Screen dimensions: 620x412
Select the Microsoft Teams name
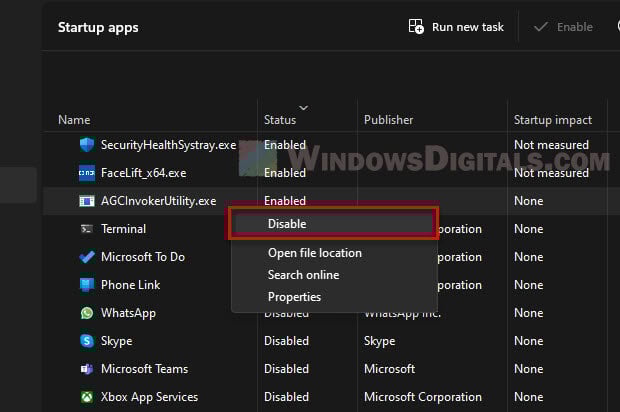(144, 369)
